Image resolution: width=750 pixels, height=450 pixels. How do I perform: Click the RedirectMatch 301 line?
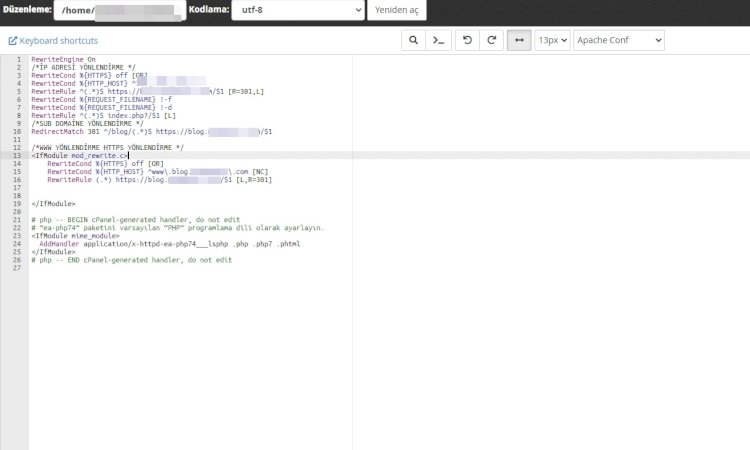click(x=152, y=132)
